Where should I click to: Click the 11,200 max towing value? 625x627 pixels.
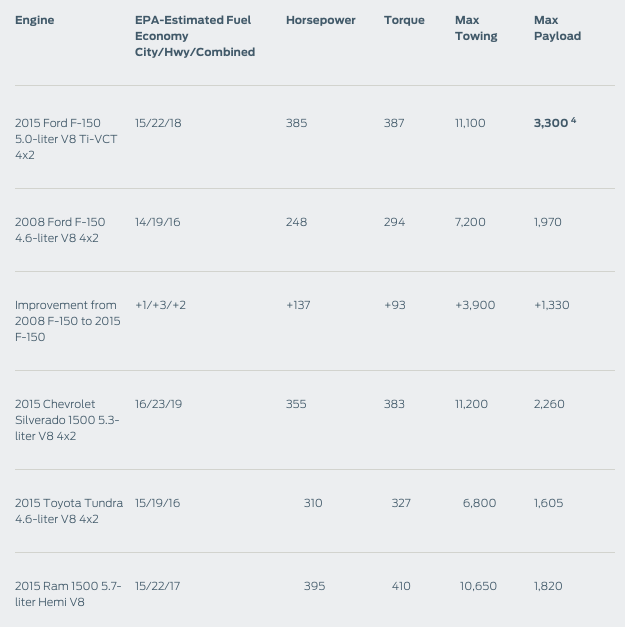pyautogui.click(x=471, y=404)
